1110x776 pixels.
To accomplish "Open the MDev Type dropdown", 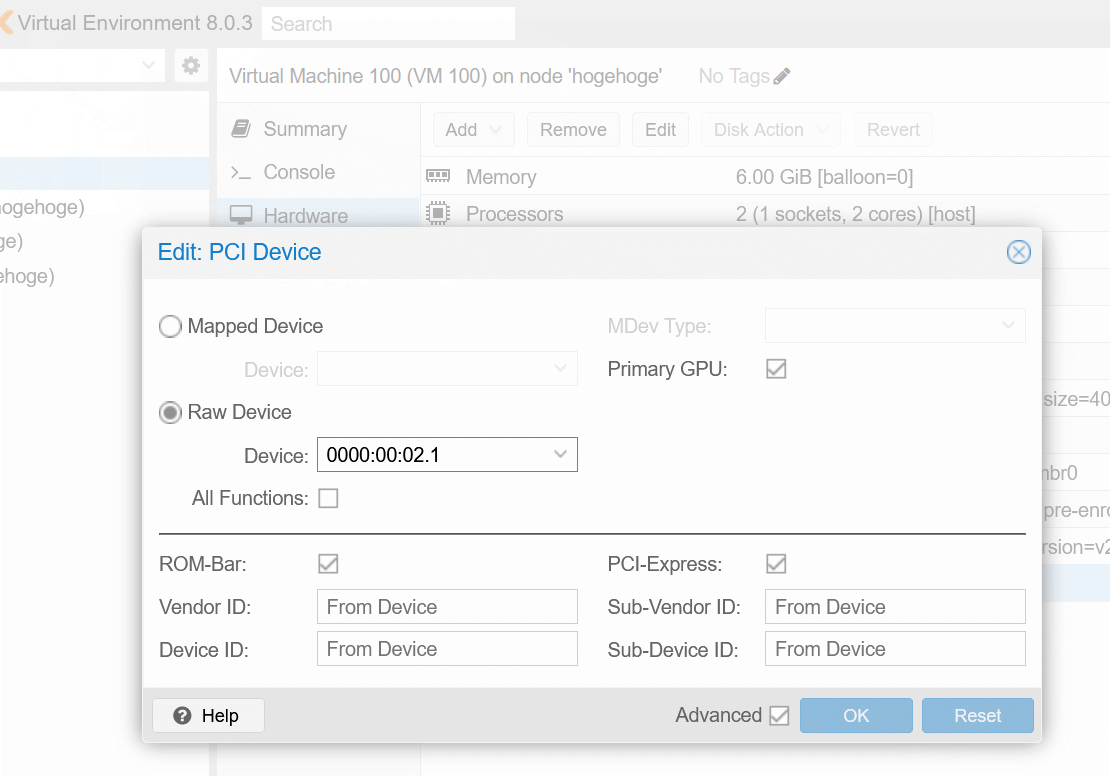I will [x=1007, y=326].
